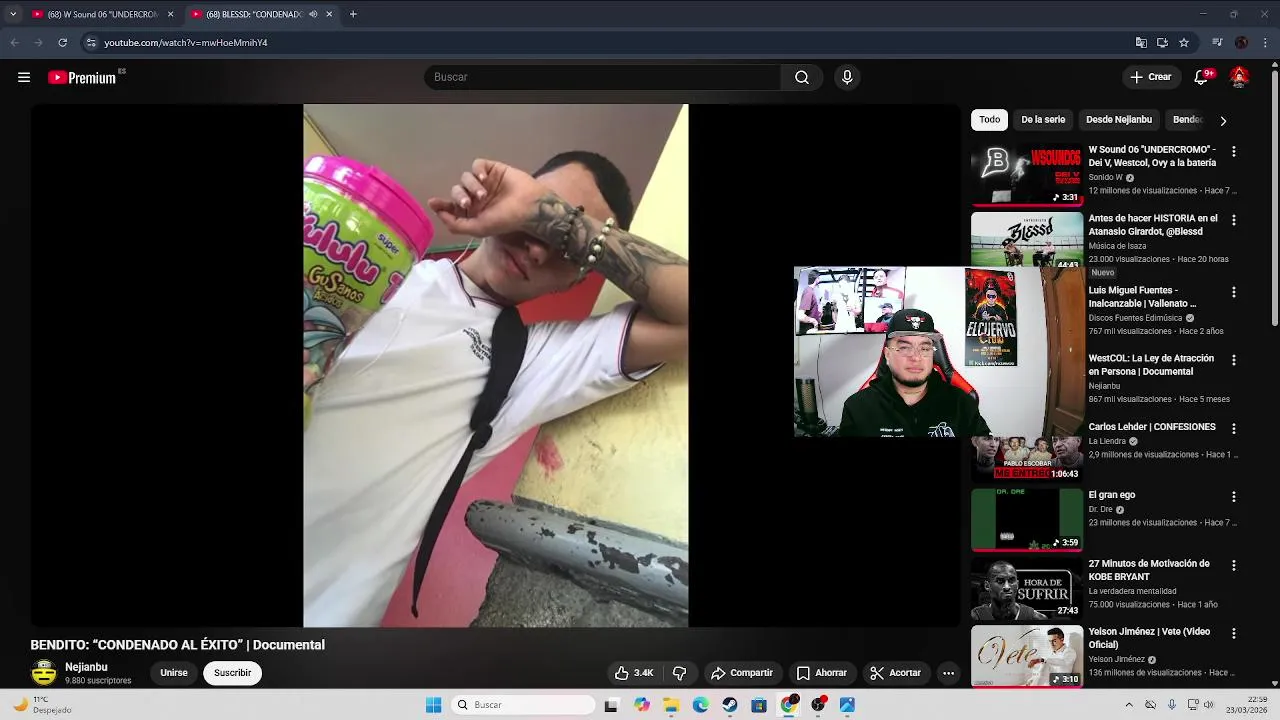Open the Nejianbu channel name link

pos(86,667)
